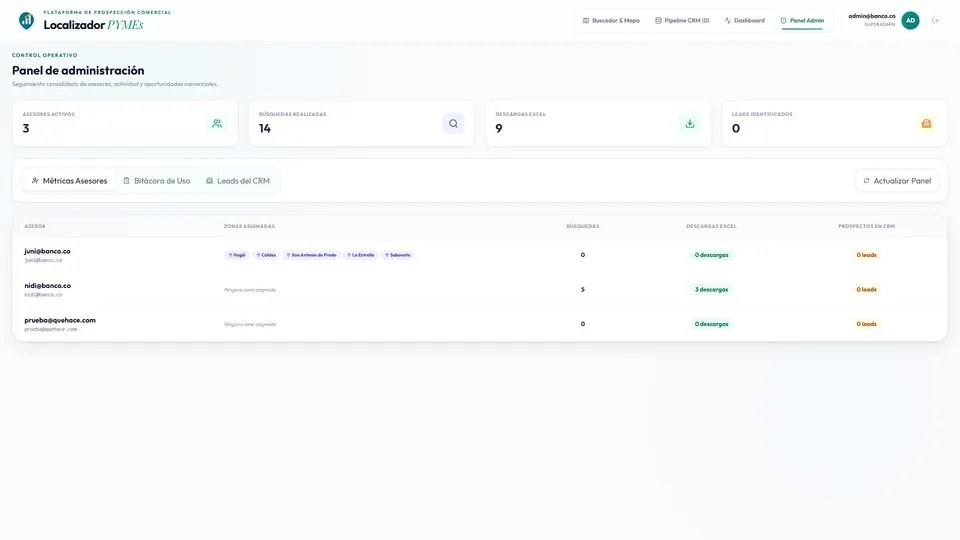The image size is (960, 540).
Task: Click the Búsquedas Realizadas search icon
Action: pos(453,124)
